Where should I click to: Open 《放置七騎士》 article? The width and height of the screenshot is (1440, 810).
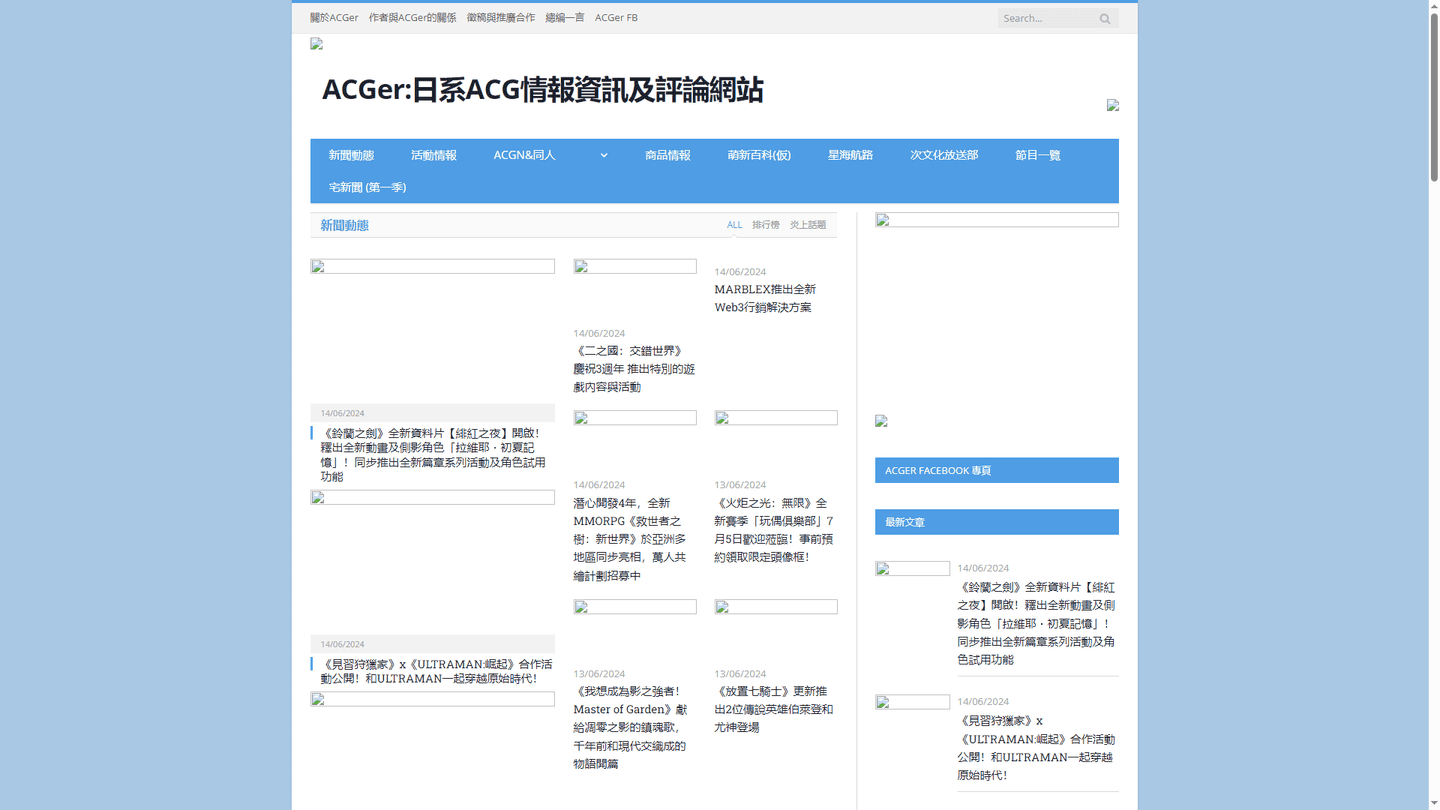pos(773,709)
